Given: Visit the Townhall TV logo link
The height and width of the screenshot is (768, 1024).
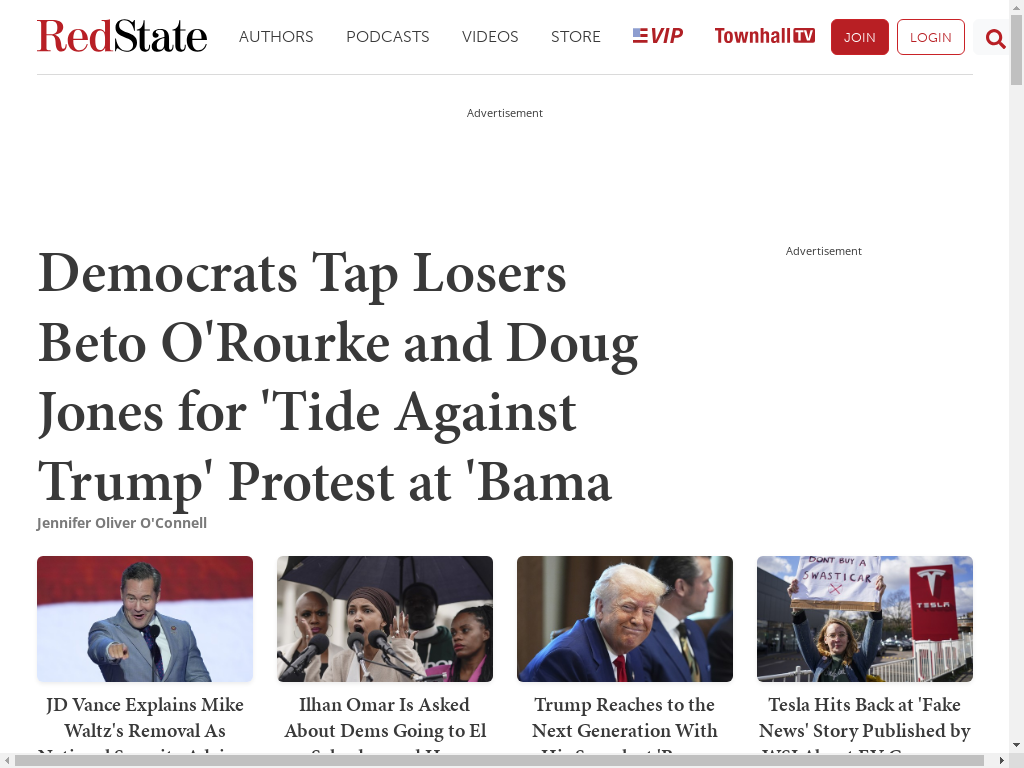Looking at the screenshot, I should 765,36.
